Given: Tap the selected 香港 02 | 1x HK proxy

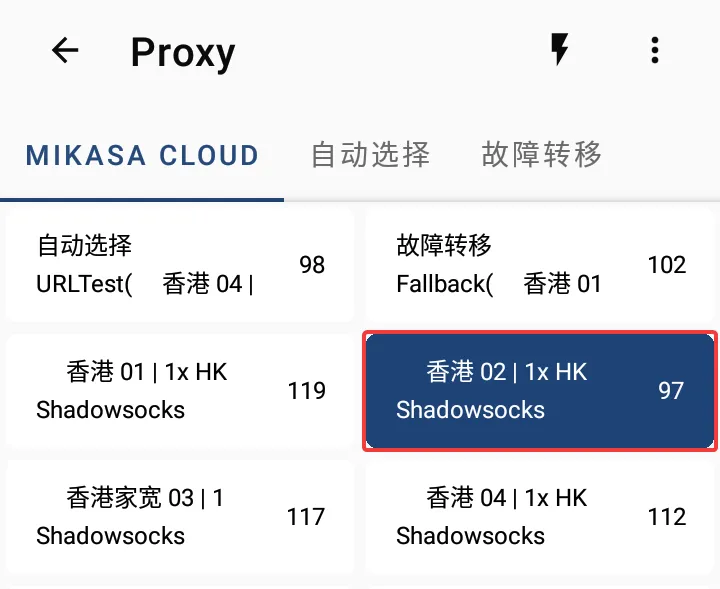Looking at the screenshot, I should click(540, 391).
